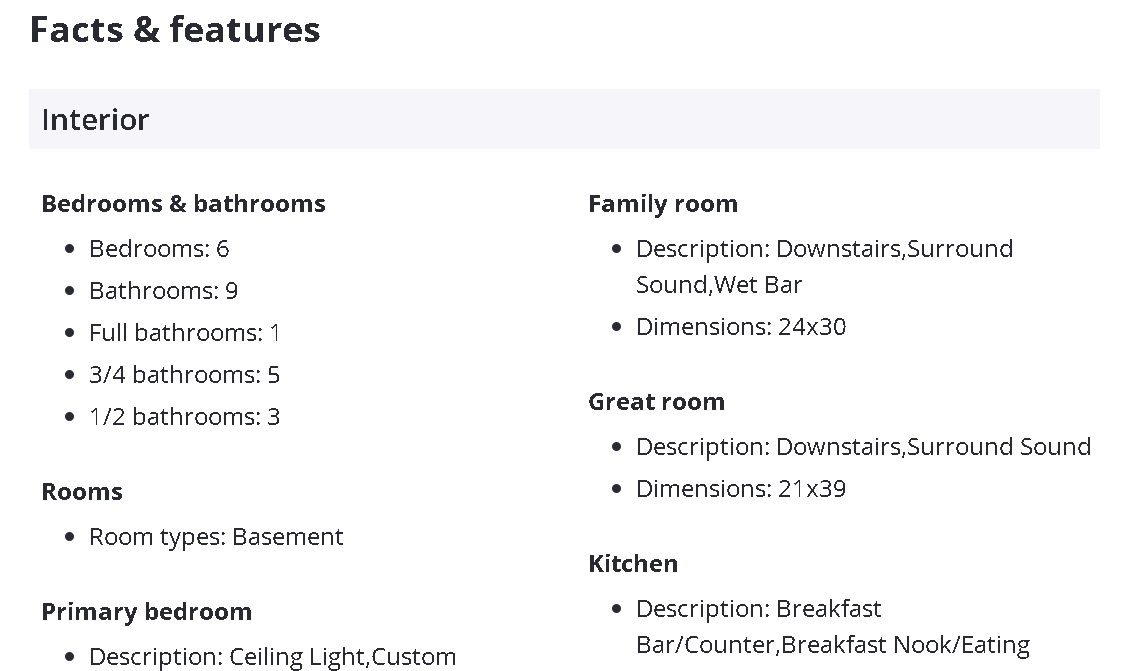Select Great room Surround Sound description
Viewport: 1135px width, 671px height.
[863, 447]
